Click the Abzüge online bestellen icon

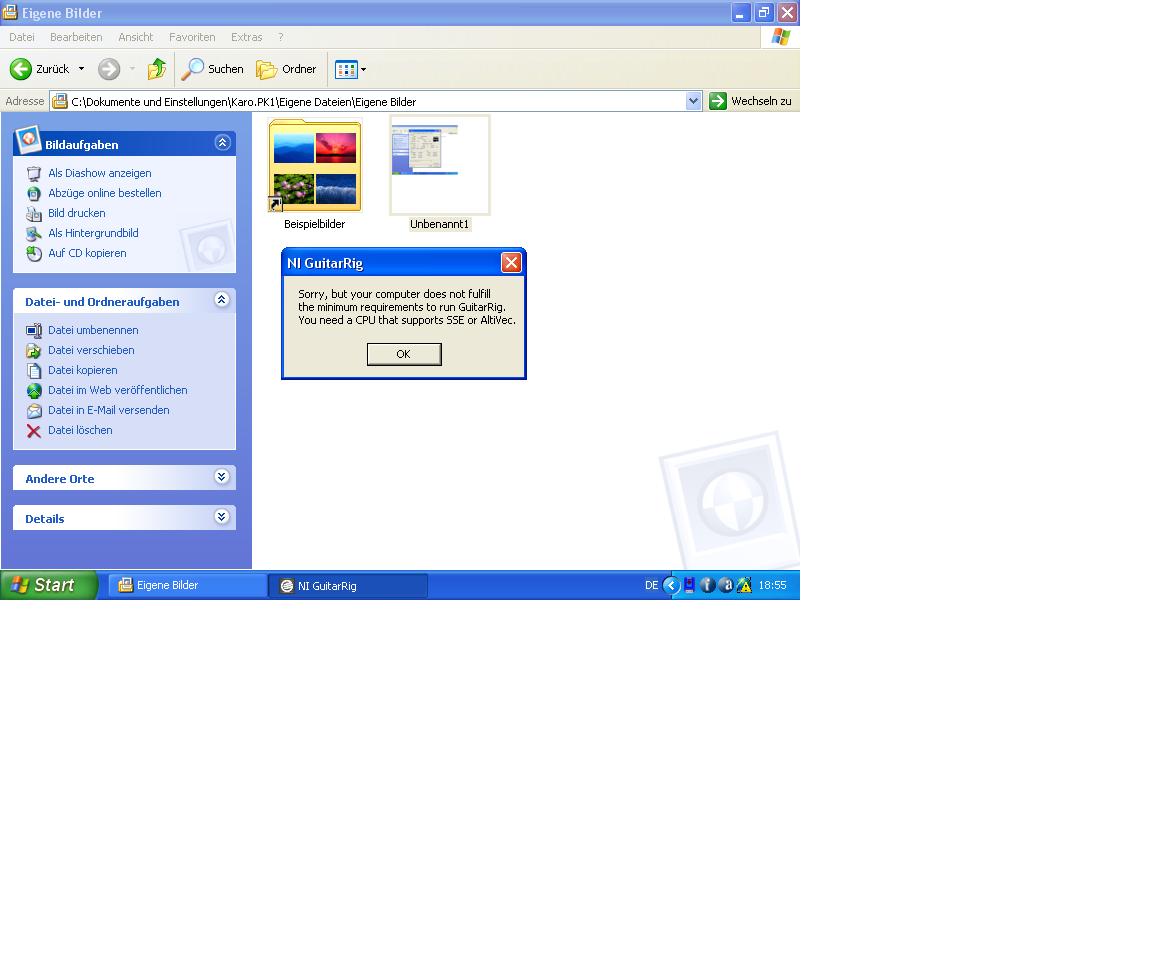coord(34,194)
